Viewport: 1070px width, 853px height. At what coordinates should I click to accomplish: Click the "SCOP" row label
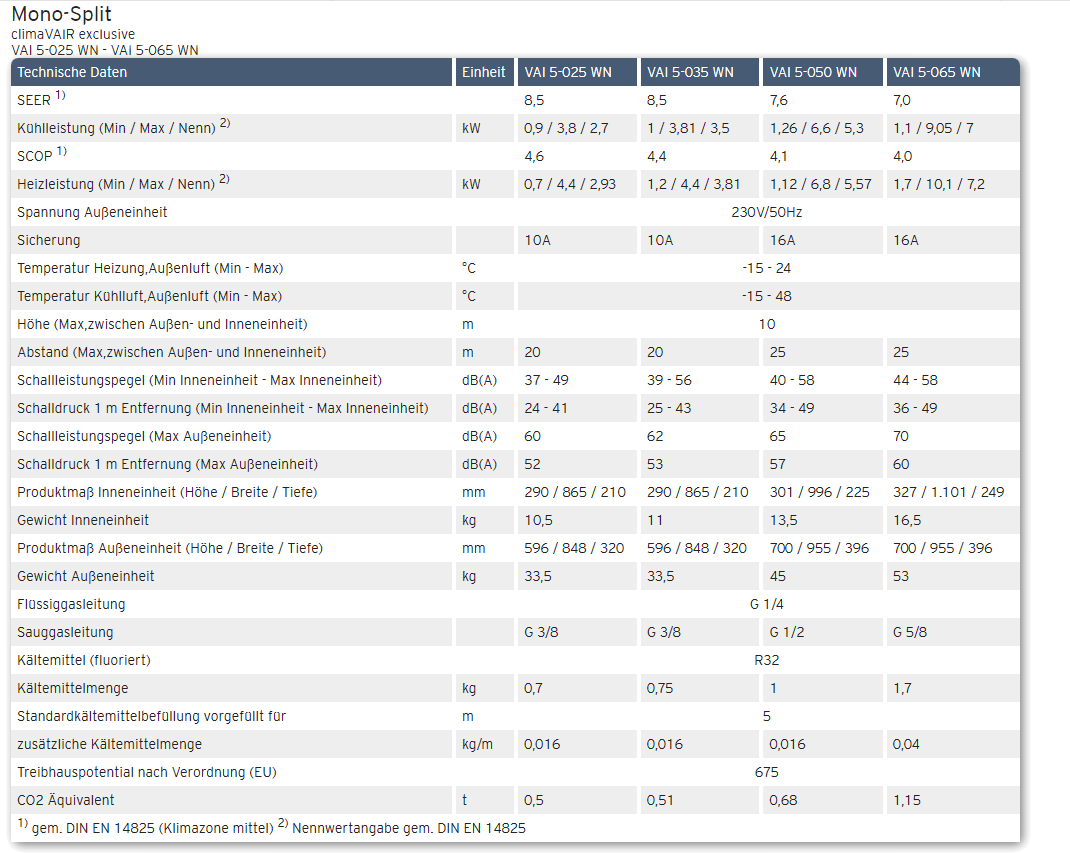point(35,156)
